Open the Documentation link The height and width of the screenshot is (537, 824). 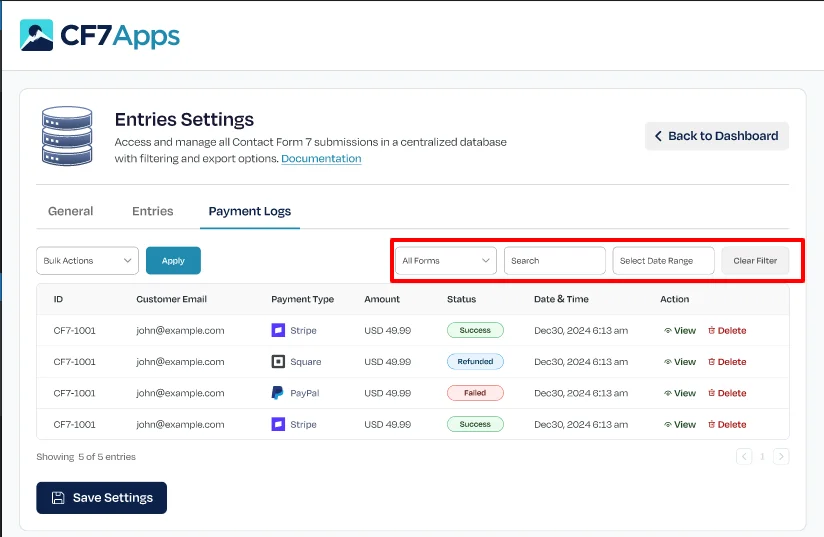click(x=321, y=159)
